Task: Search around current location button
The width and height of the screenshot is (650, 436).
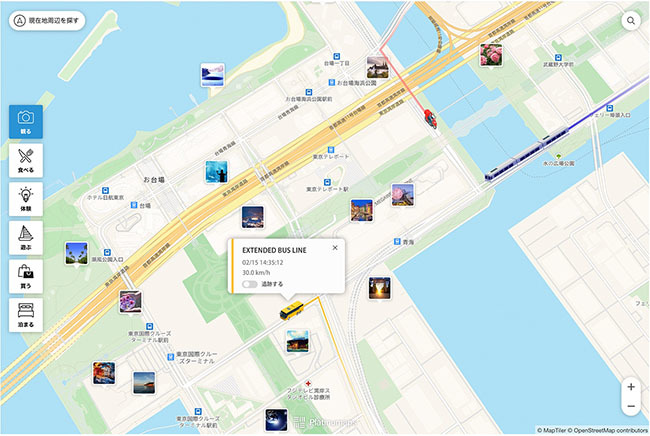Action: [47, 20]
